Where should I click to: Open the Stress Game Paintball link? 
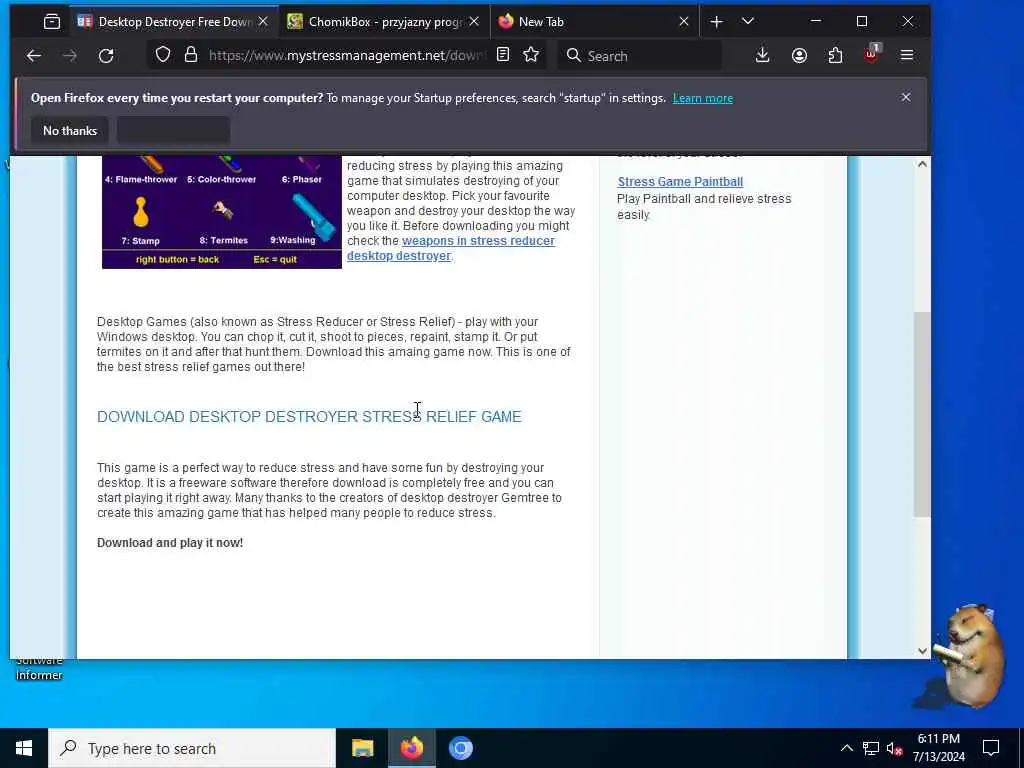[x=680, y=182]
